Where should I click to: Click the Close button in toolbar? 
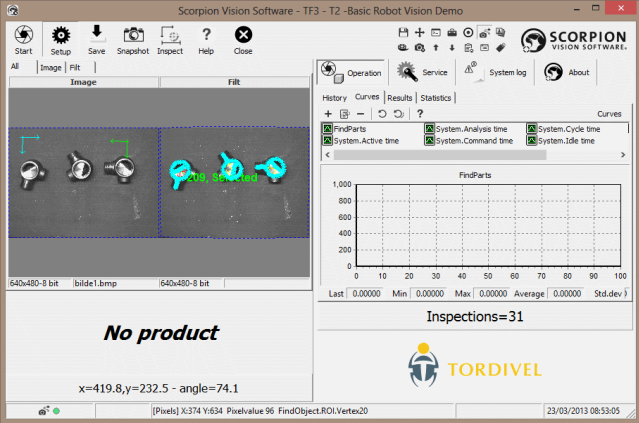click(243, 36)
